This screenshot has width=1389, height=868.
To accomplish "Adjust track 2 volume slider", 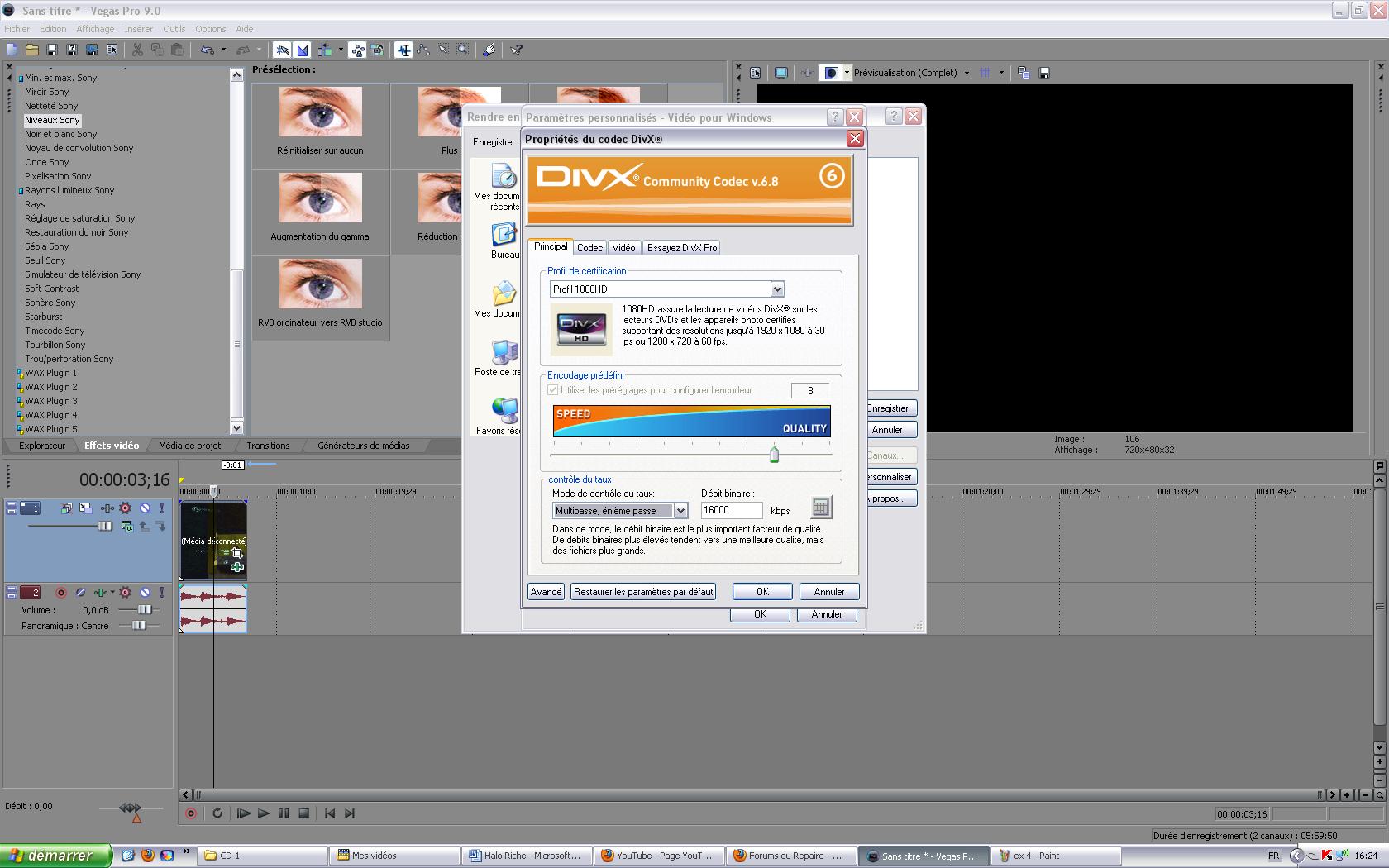I will (145, 610).
